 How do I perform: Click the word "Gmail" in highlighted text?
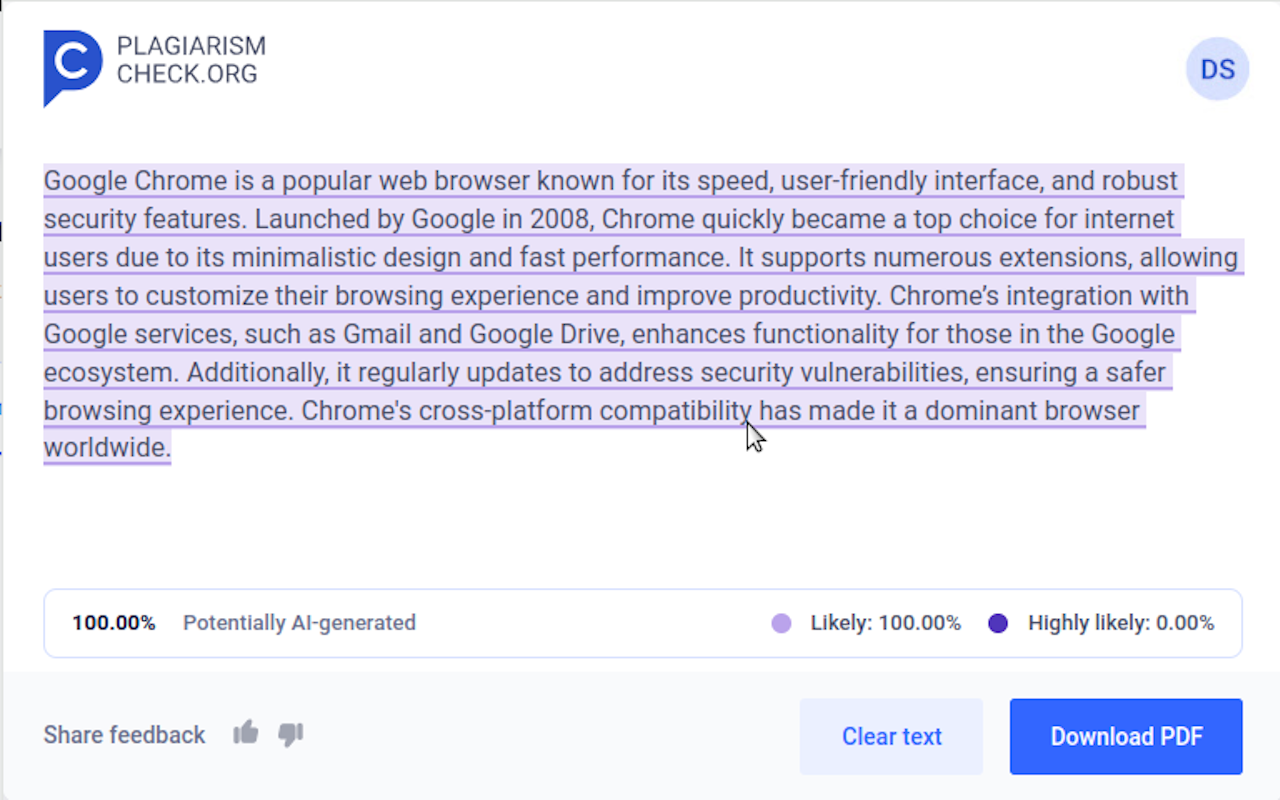(x=378, y=334)
